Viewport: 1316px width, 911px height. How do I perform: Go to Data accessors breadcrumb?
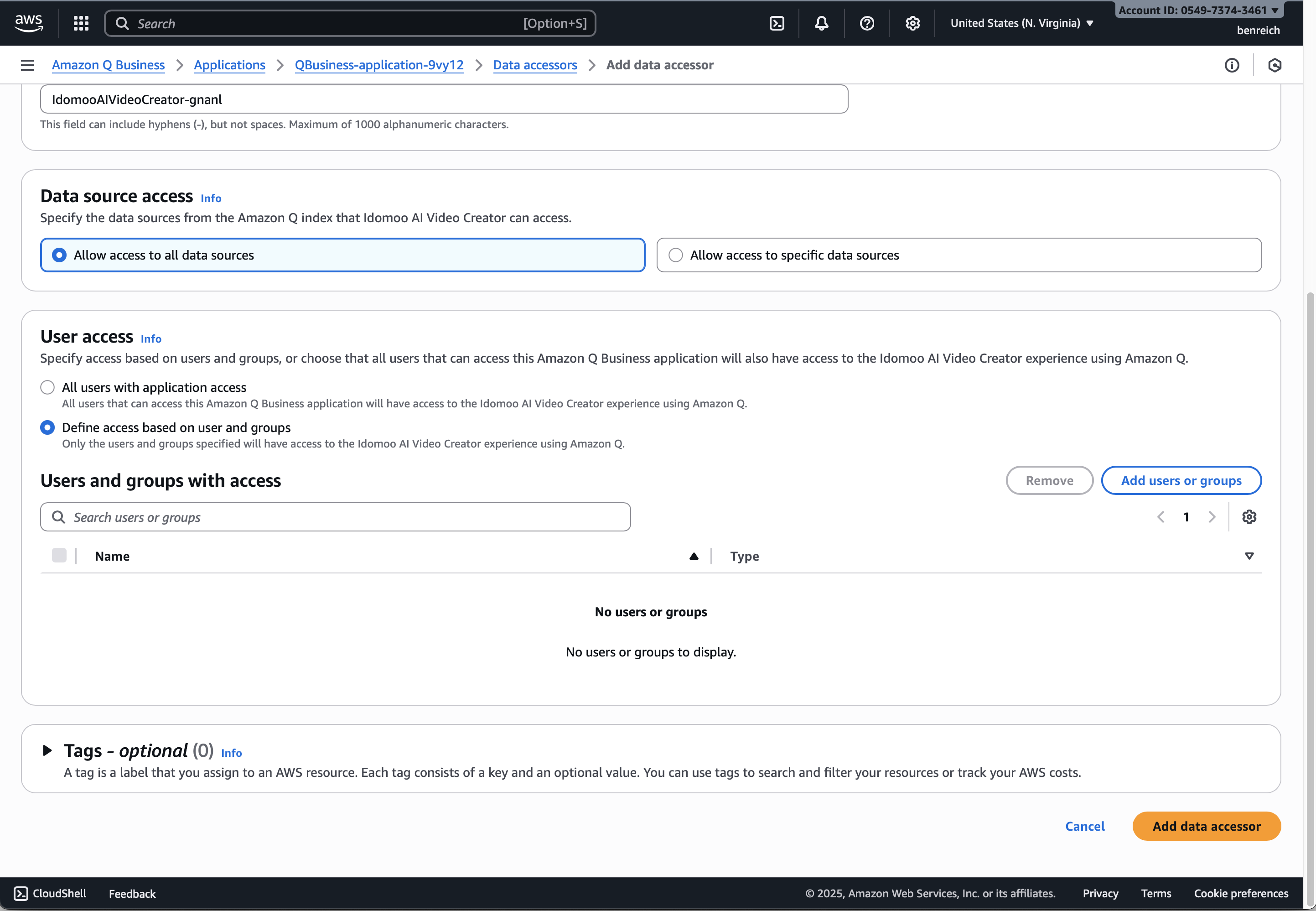tap(534, 65)
